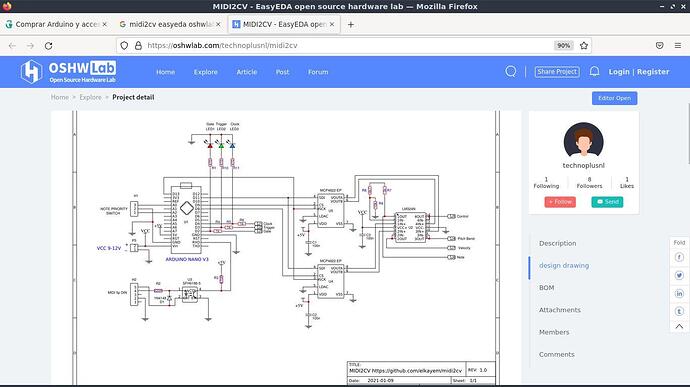
Task: Click the Editor Open button
Action: (614, 98)
